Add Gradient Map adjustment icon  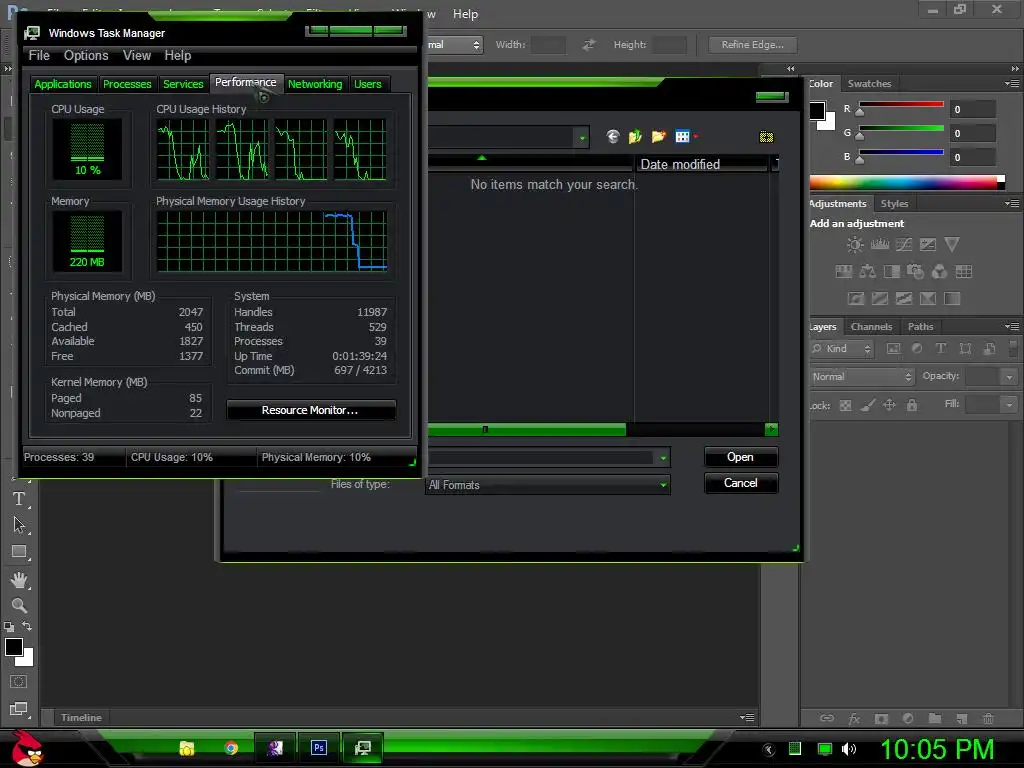click(952, 298)
